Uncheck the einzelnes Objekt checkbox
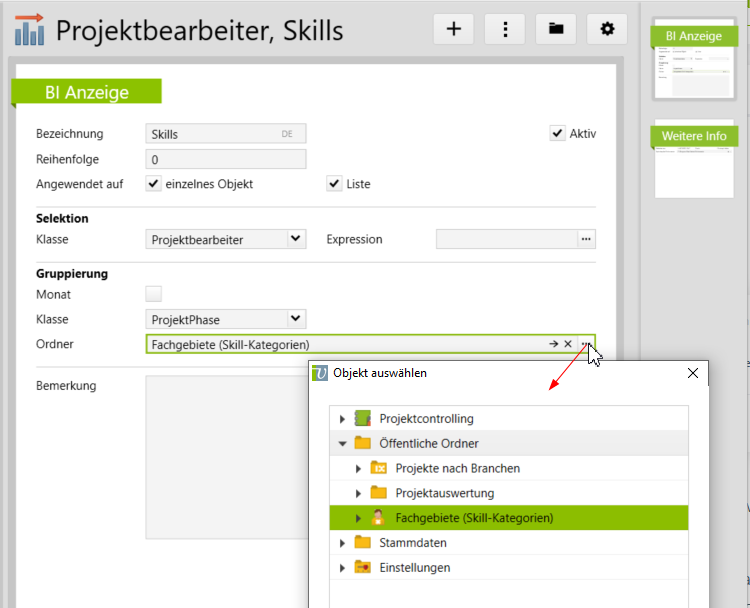The height and width of the screenshot is (608, 750). tap(154, 184)
